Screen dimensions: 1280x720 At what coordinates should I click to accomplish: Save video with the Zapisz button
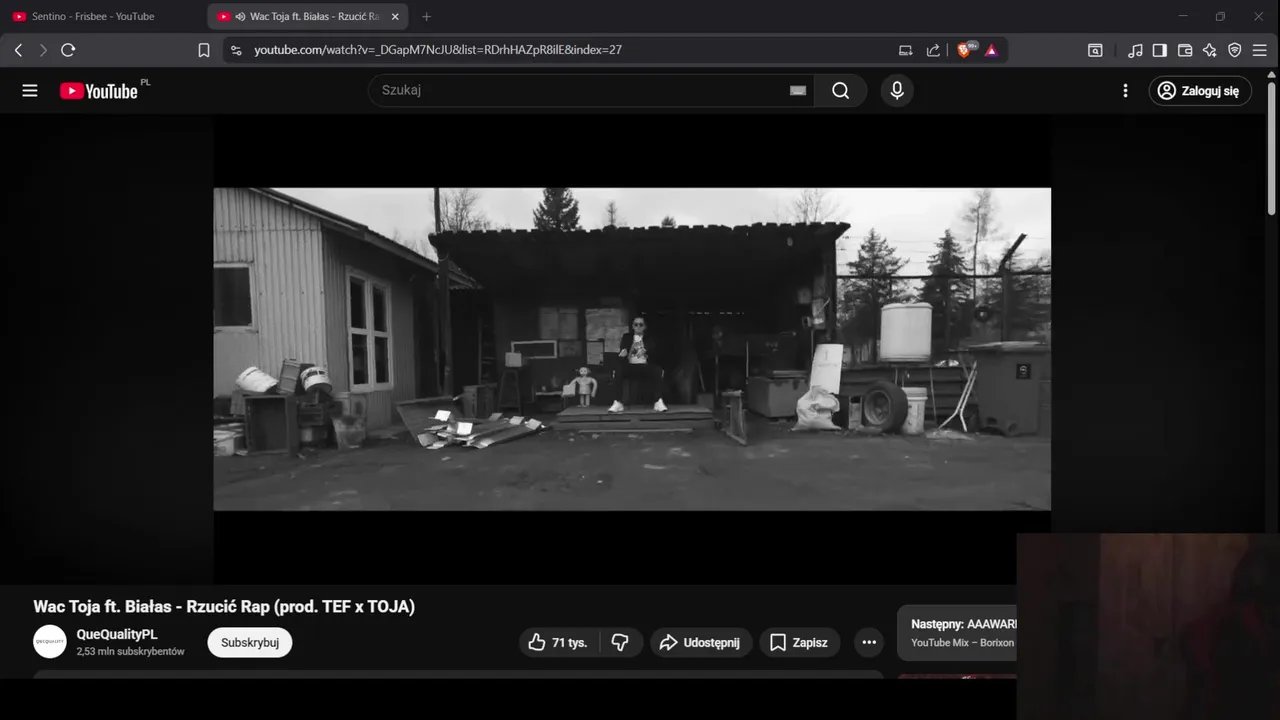pyautogui.click(x=799, y=642)
